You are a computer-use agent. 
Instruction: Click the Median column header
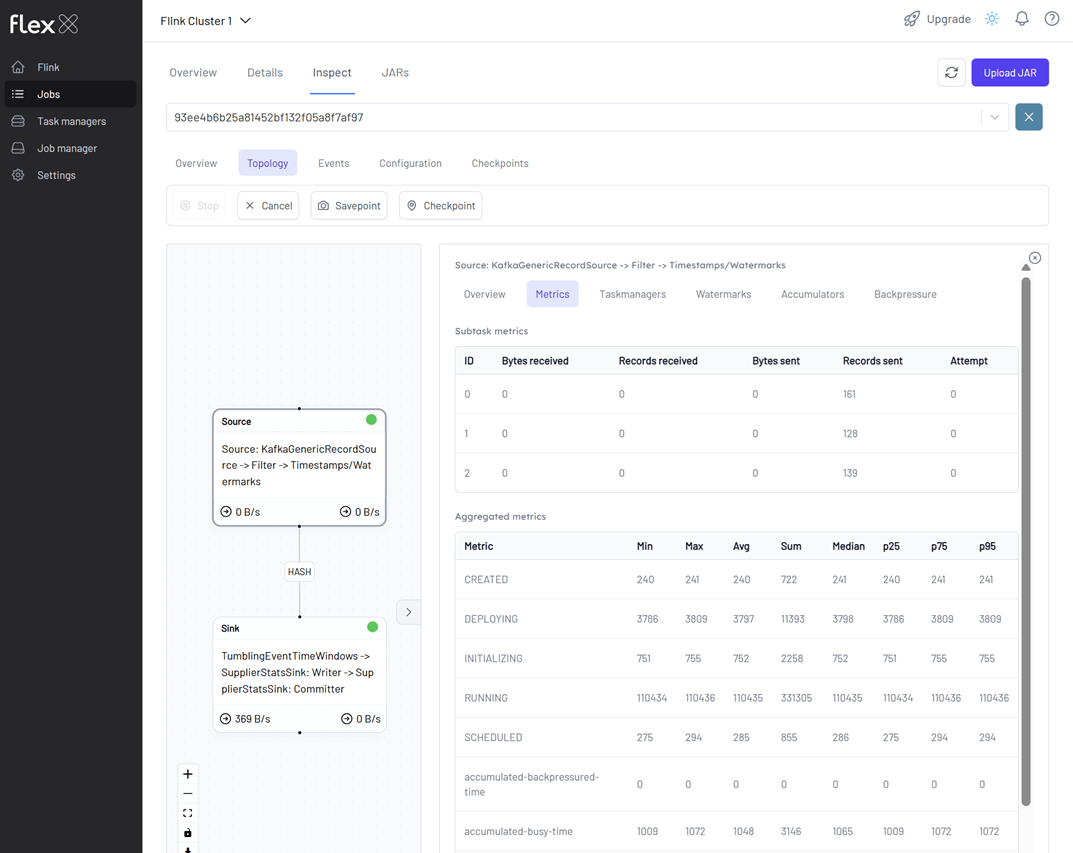[x=849, y=547]
